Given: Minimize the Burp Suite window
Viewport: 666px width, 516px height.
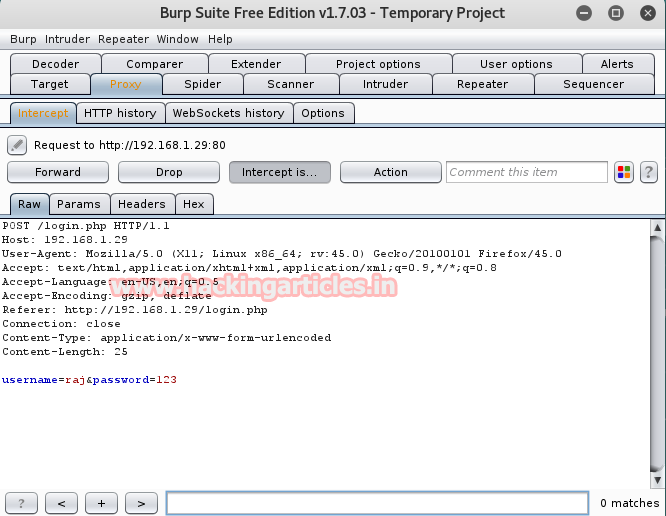Looking at the screenshot, I should (584, 13).
